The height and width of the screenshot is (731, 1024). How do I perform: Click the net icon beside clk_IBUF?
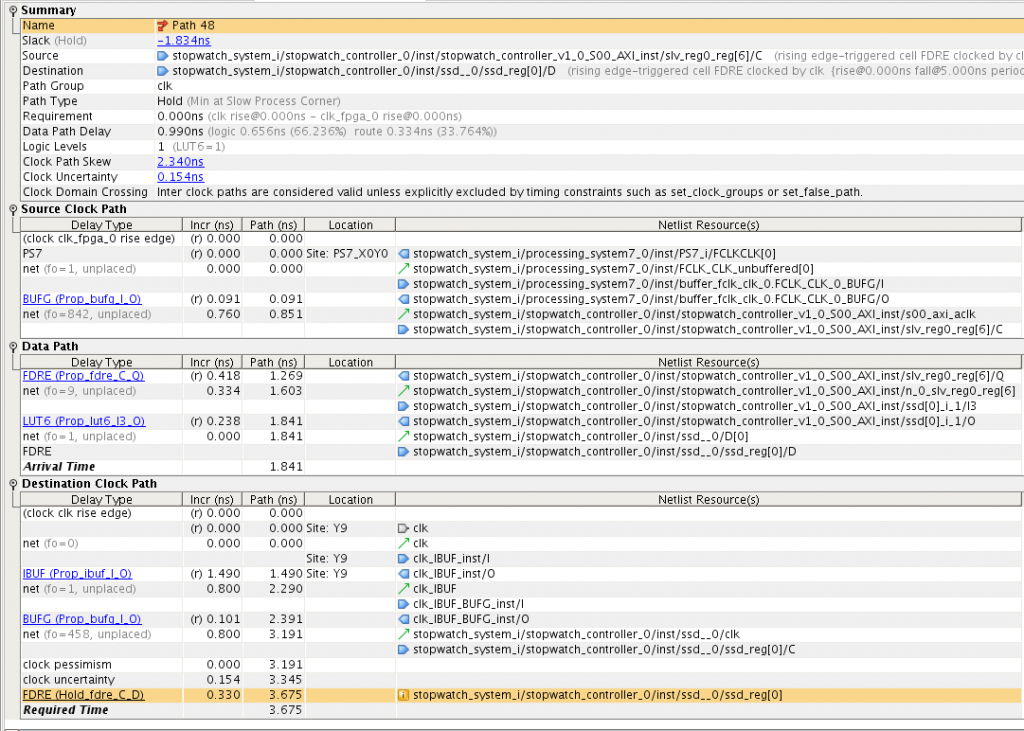tap(404, 589)
